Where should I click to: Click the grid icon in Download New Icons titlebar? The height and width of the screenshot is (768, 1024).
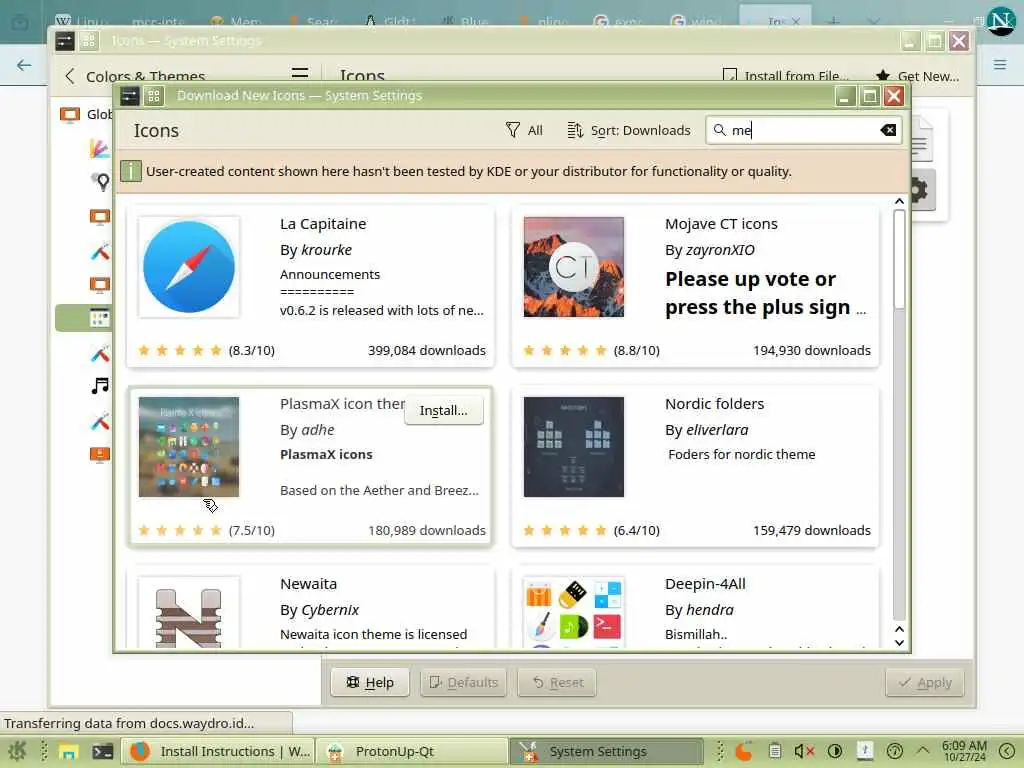coord(154,96)
